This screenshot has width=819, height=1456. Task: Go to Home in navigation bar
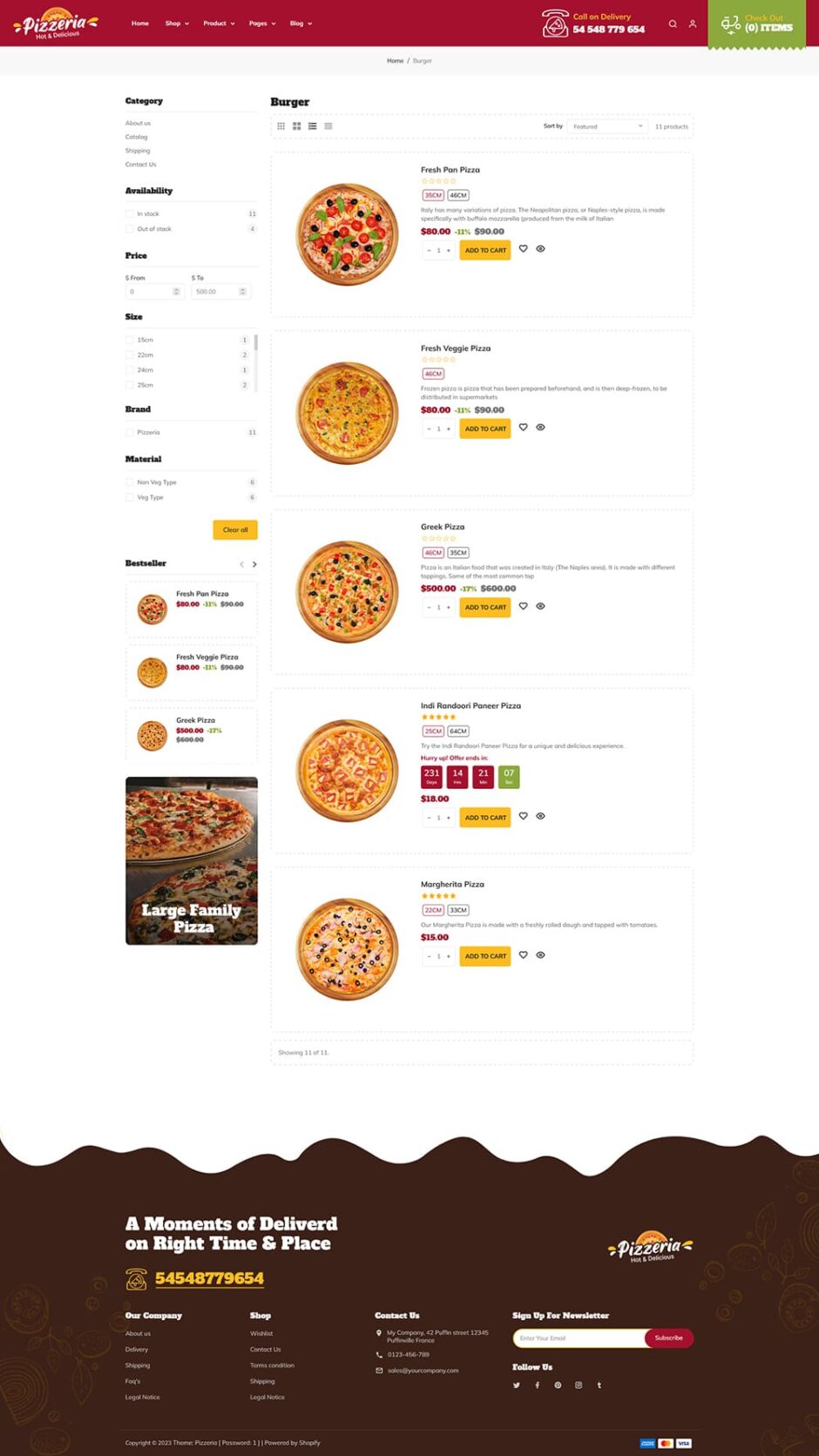point(140,24)
